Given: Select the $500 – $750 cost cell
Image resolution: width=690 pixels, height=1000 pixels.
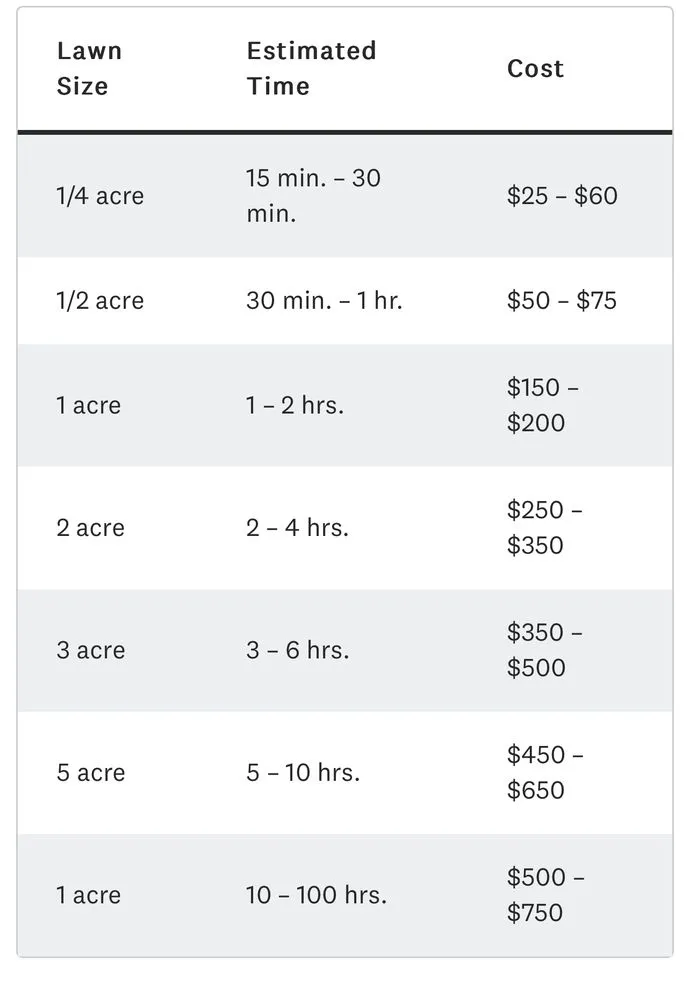Looking at the screenshot, I should pyautogui.click(x=546, y=895).
